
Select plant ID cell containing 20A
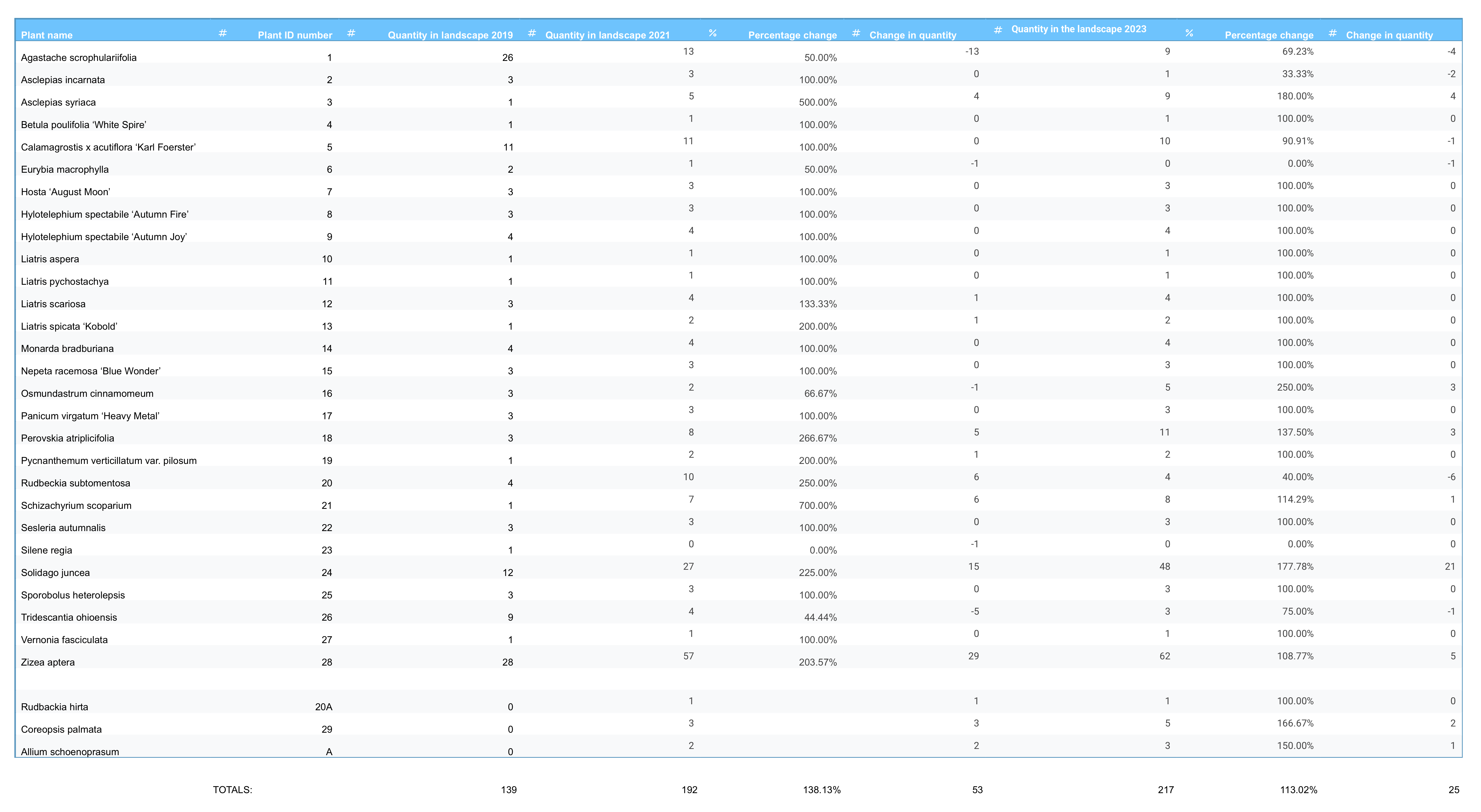(x=323, y=707)
